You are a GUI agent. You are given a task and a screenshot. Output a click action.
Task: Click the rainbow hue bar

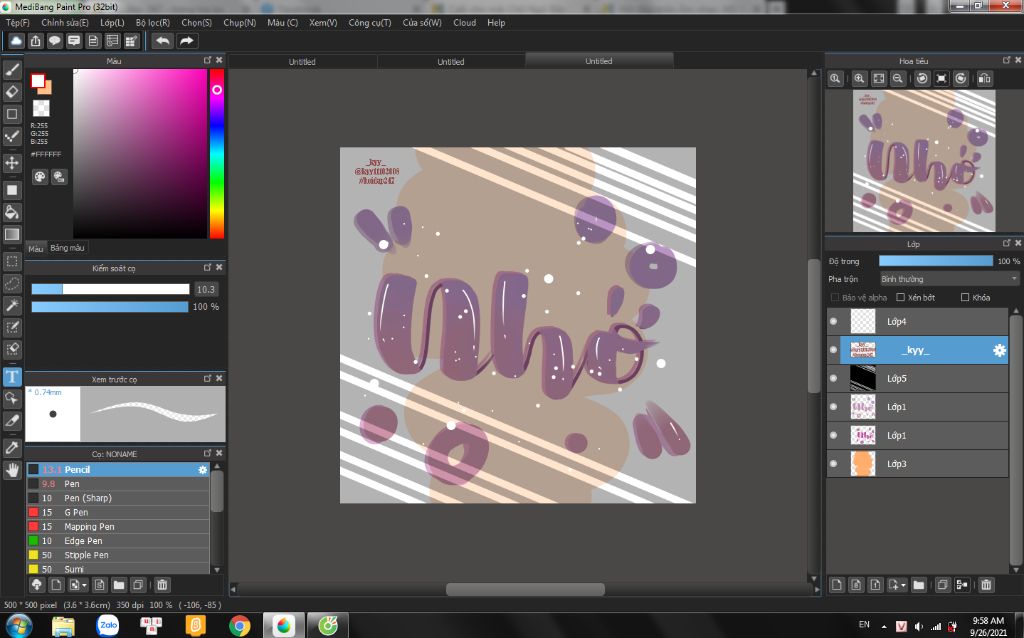[x=217, y=154]
